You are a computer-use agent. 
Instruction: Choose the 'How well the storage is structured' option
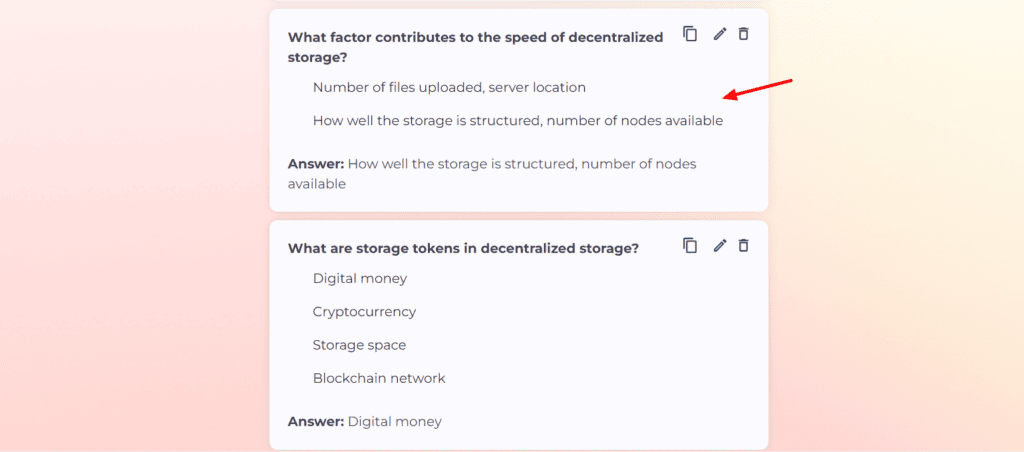coord(517,121)
